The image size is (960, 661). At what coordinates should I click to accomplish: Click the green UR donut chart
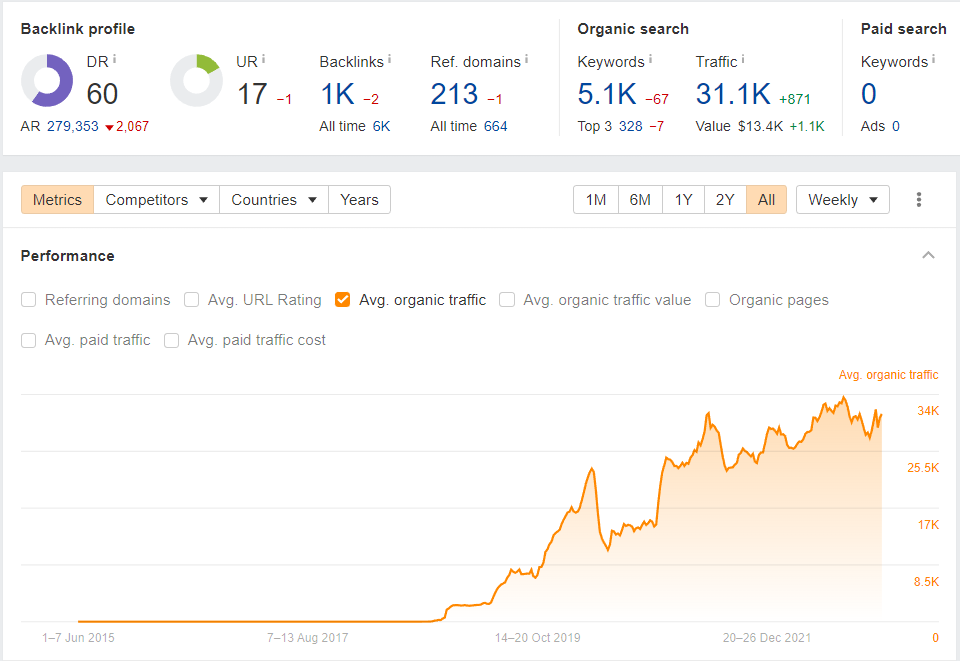[196, 81]
